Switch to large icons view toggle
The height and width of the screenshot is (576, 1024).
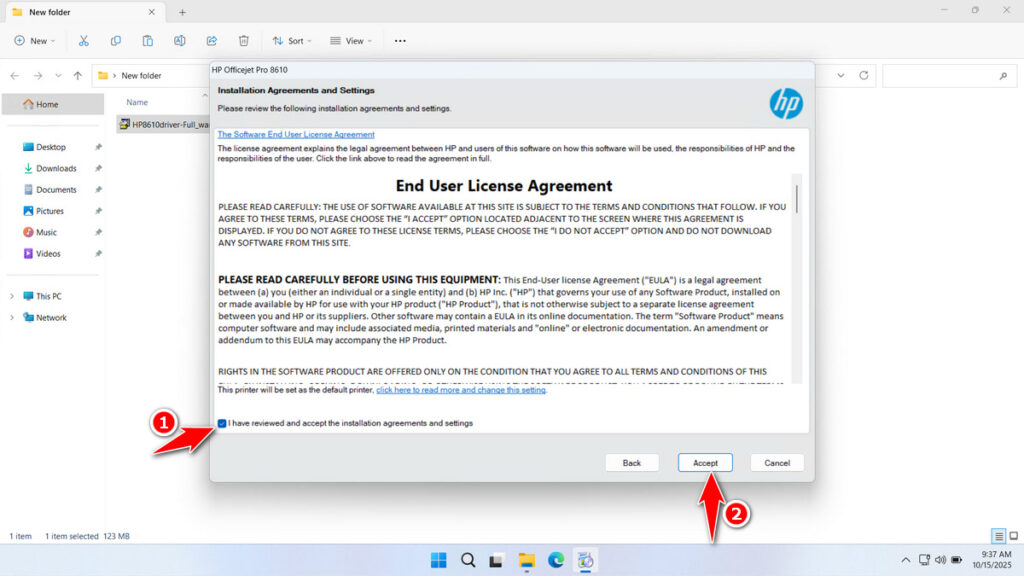pyautogui.click(x=1013, y=536)
